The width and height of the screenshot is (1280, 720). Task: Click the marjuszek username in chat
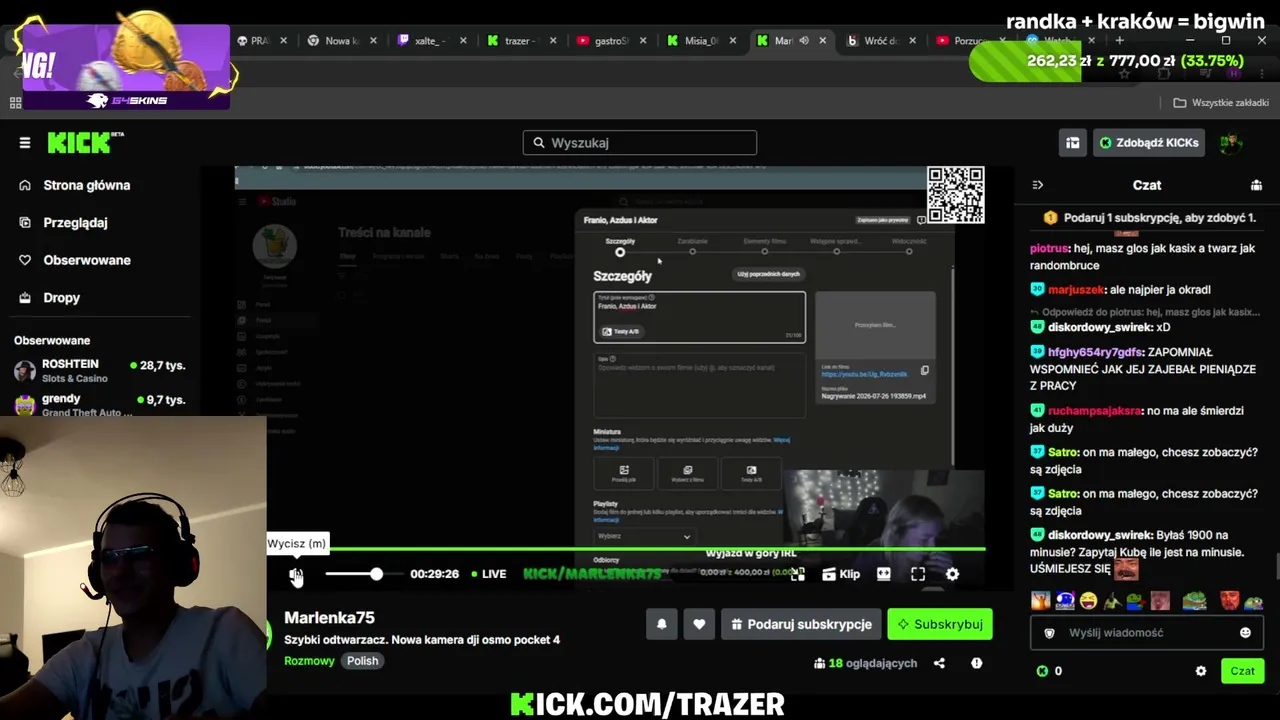[x=1076, y=290]
